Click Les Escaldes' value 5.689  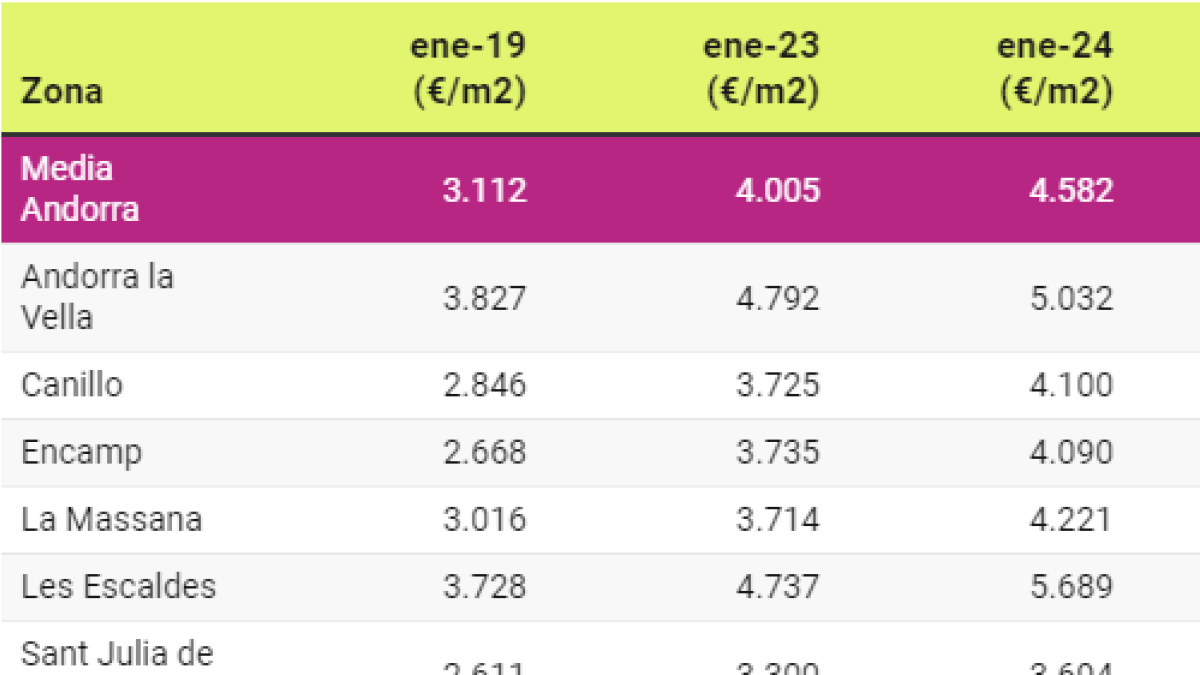click(x=1072, y=586)
